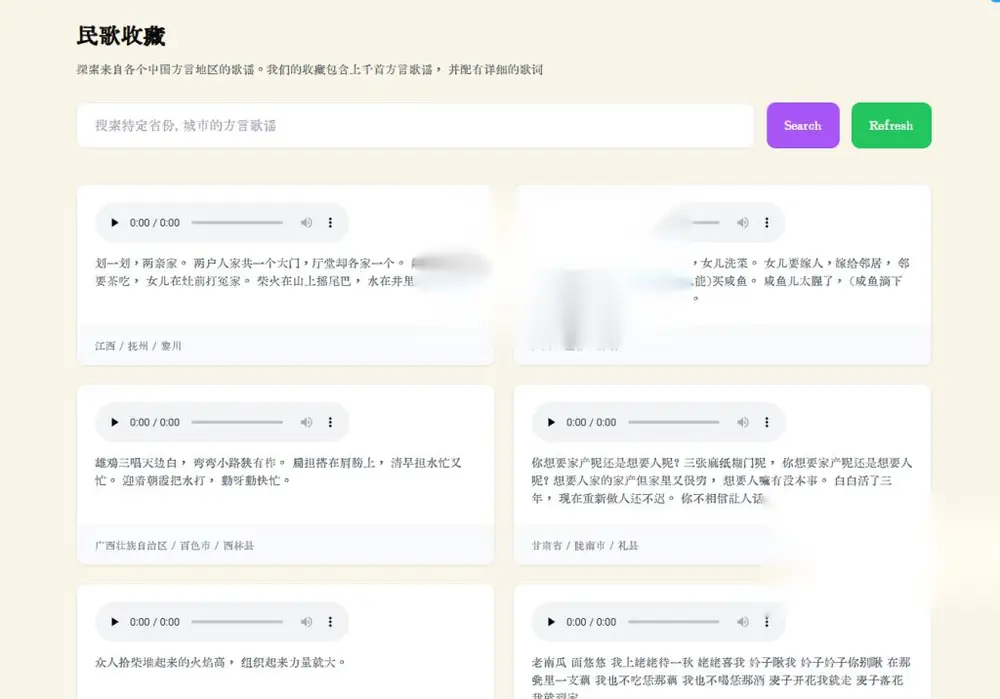
Task: Click the green Refresh button
Action: [891, 126]
